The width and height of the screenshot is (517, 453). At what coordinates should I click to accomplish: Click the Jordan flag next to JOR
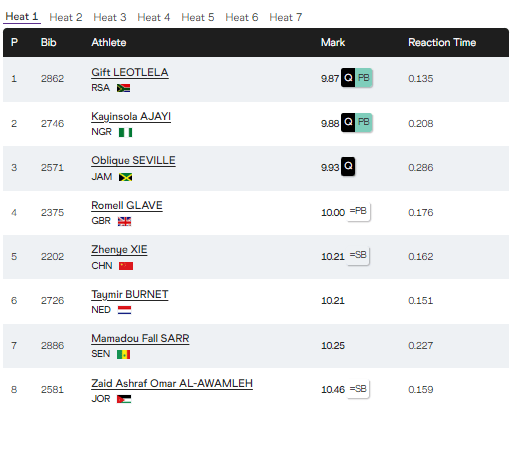(x=124, y=399)
